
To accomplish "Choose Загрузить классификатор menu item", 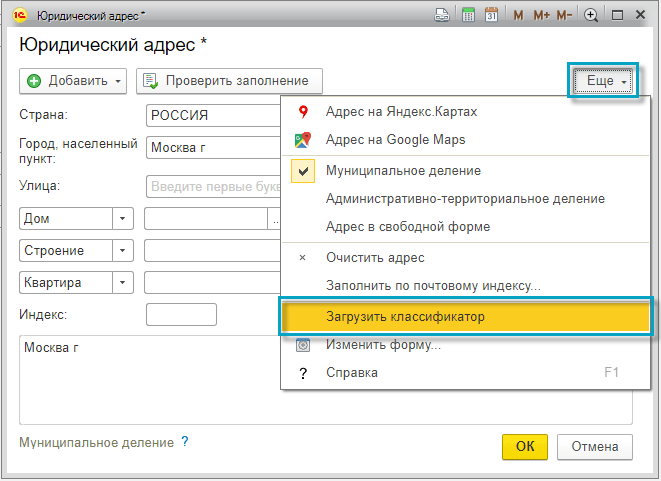I will point(405,317).
